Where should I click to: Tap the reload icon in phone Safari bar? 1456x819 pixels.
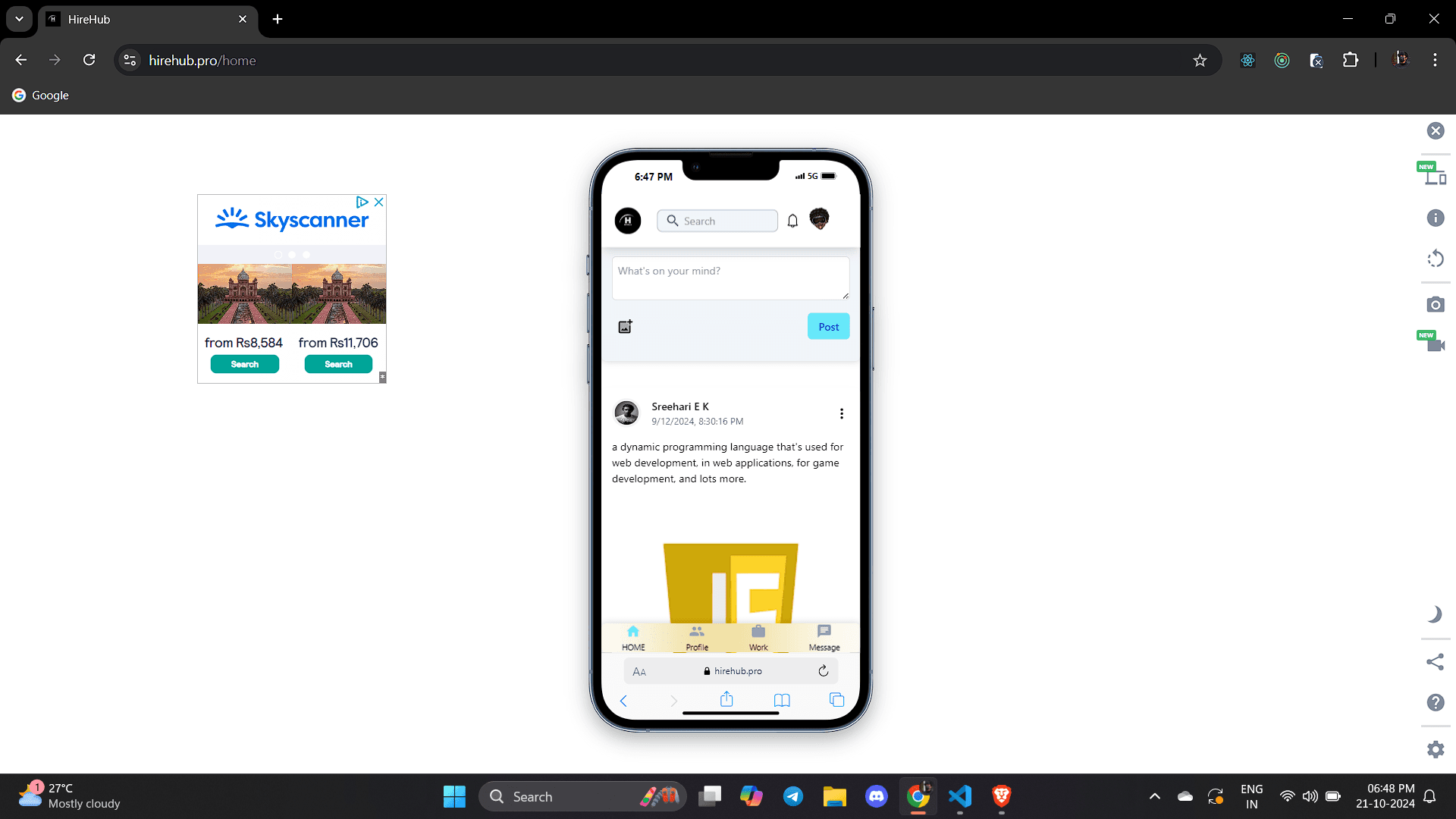[x=824, y=670]
